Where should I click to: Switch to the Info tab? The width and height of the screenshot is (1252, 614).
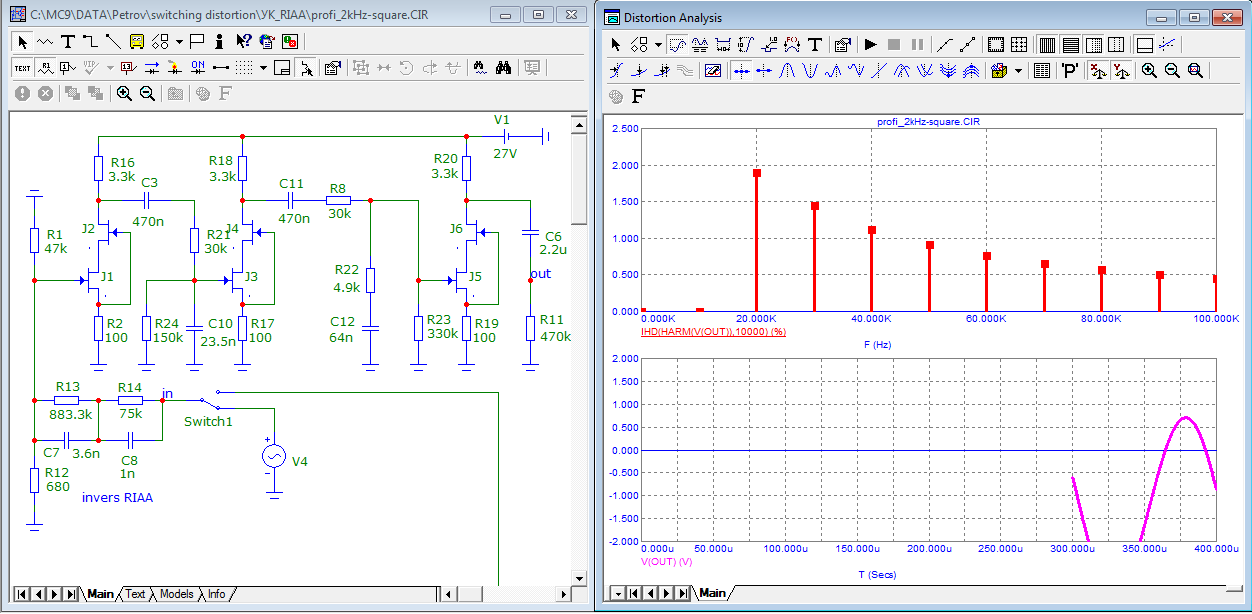216,594
